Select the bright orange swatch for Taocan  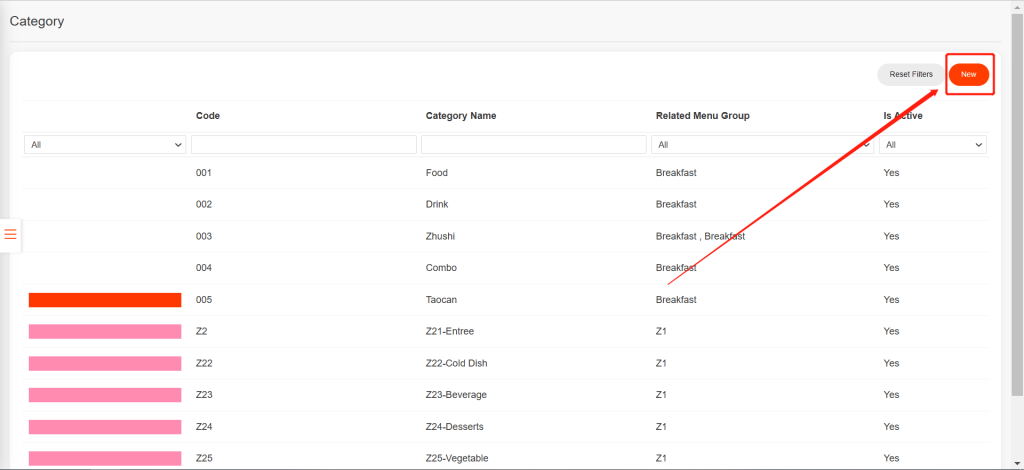(x=105, y=300)
